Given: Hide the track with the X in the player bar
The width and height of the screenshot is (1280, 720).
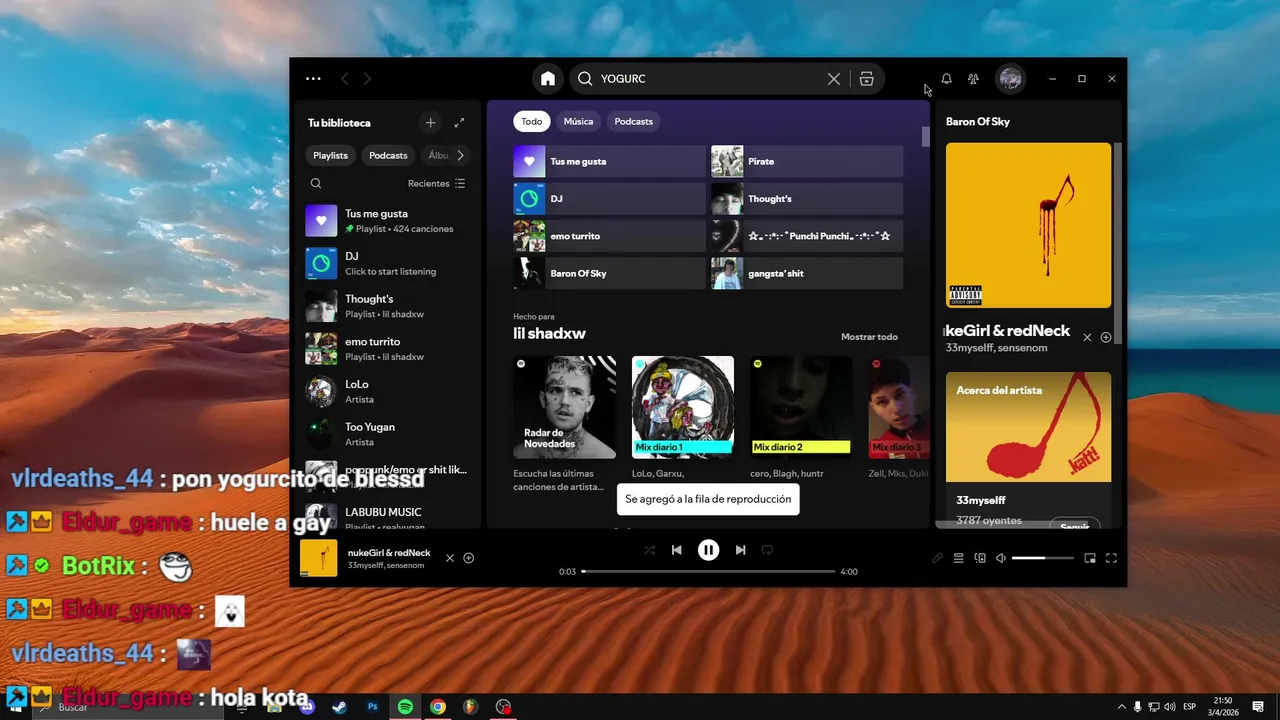Looking at the screenshot, I should (450, 558).
